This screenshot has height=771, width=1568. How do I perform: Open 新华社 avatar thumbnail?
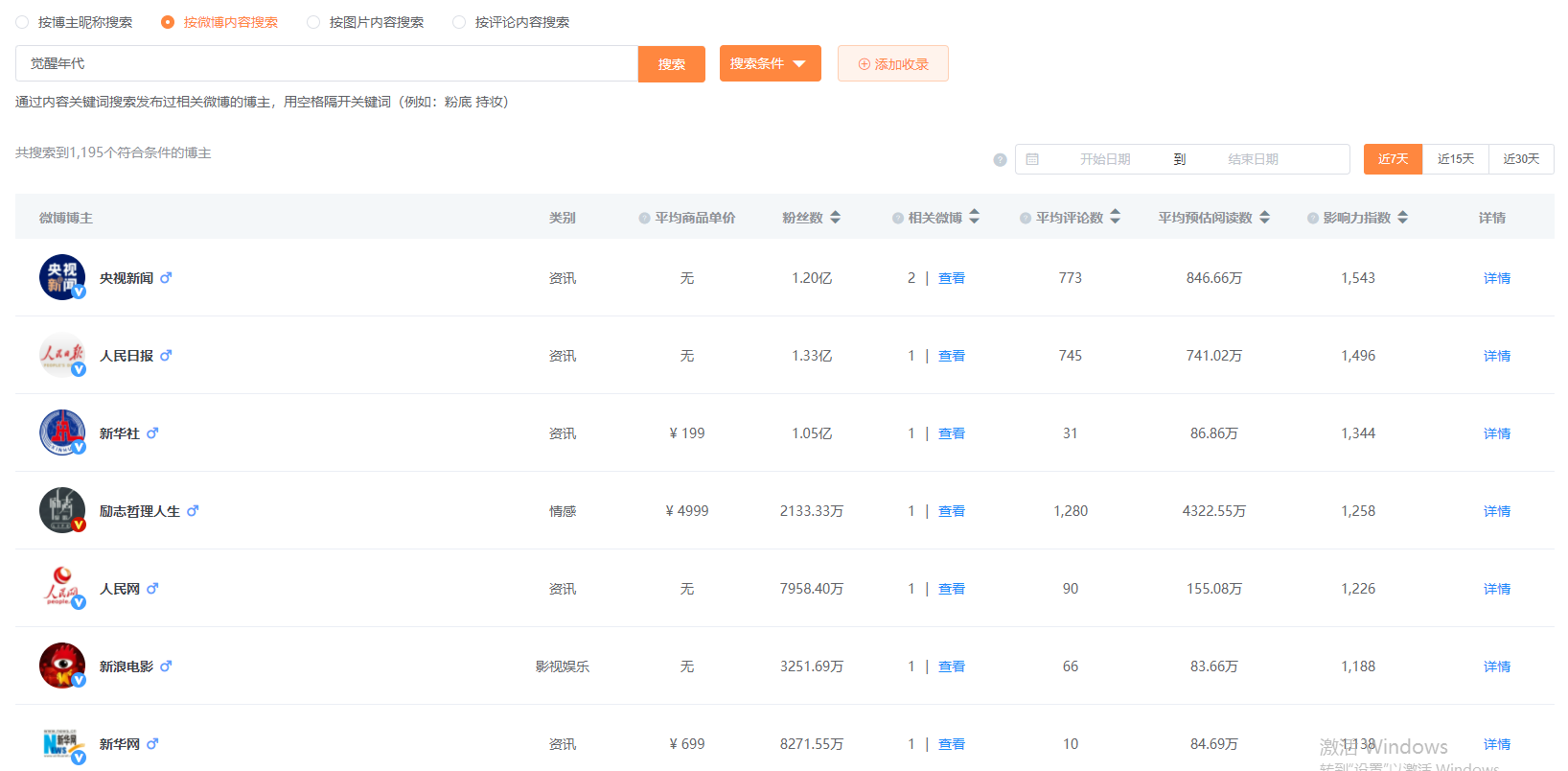click(62, 432)
